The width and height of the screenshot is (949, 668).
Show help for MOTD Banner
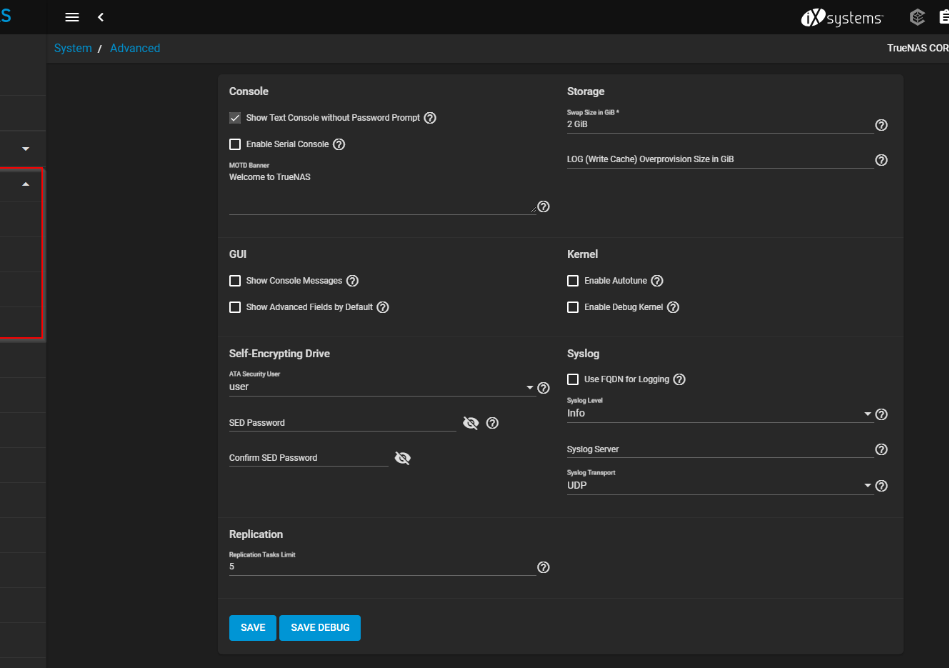[x=543, y=207]
